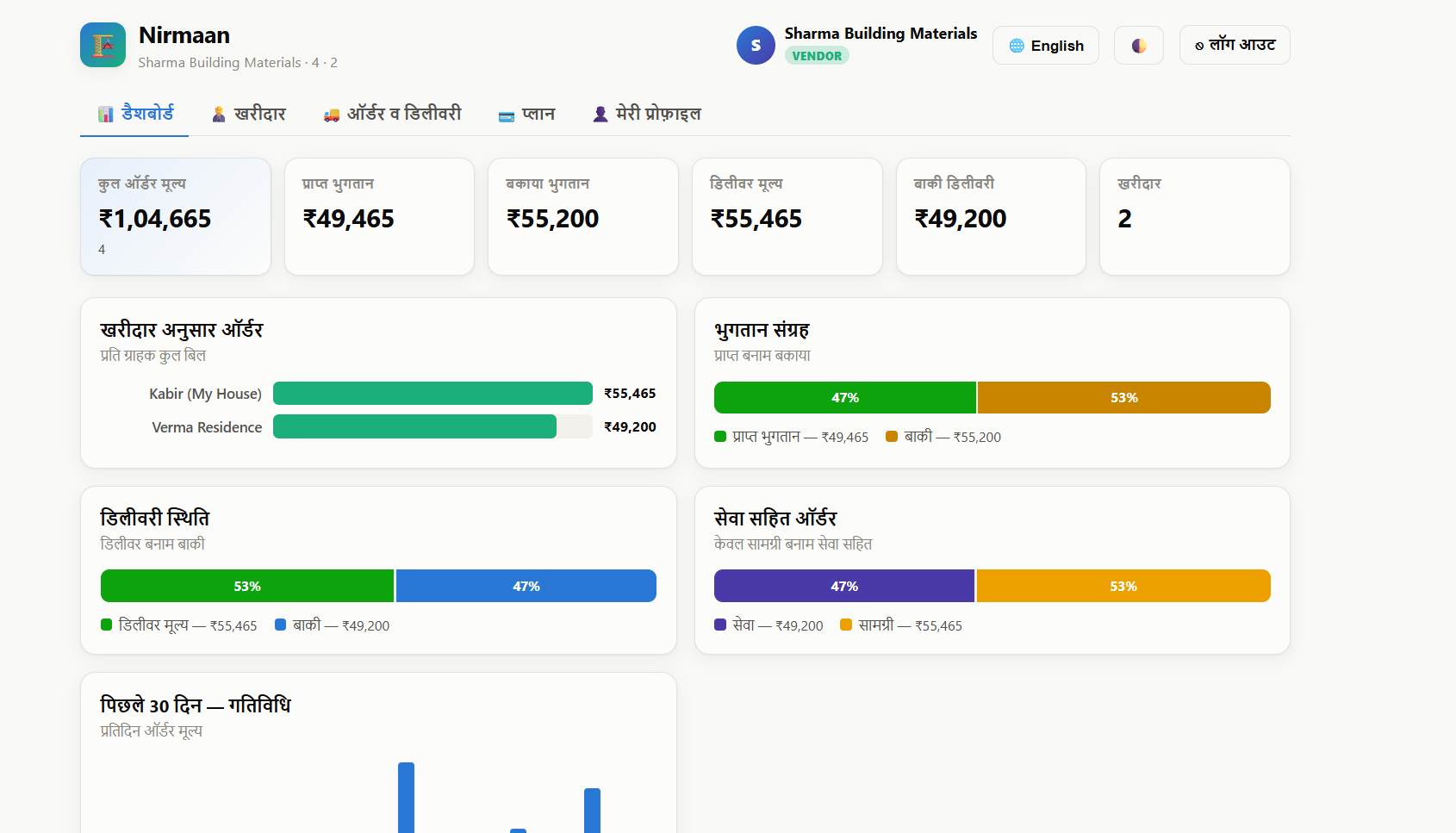Click the ₹55,465 value beside Kabir's bar

(x=630, y=394)
